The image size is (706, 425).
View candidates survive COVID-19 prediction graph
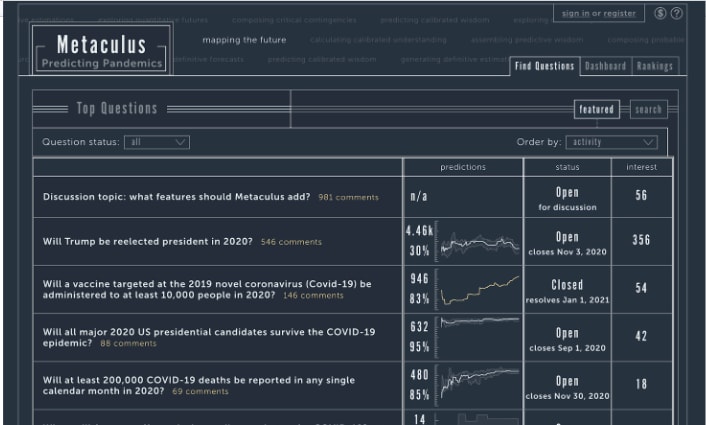(480, 334)
